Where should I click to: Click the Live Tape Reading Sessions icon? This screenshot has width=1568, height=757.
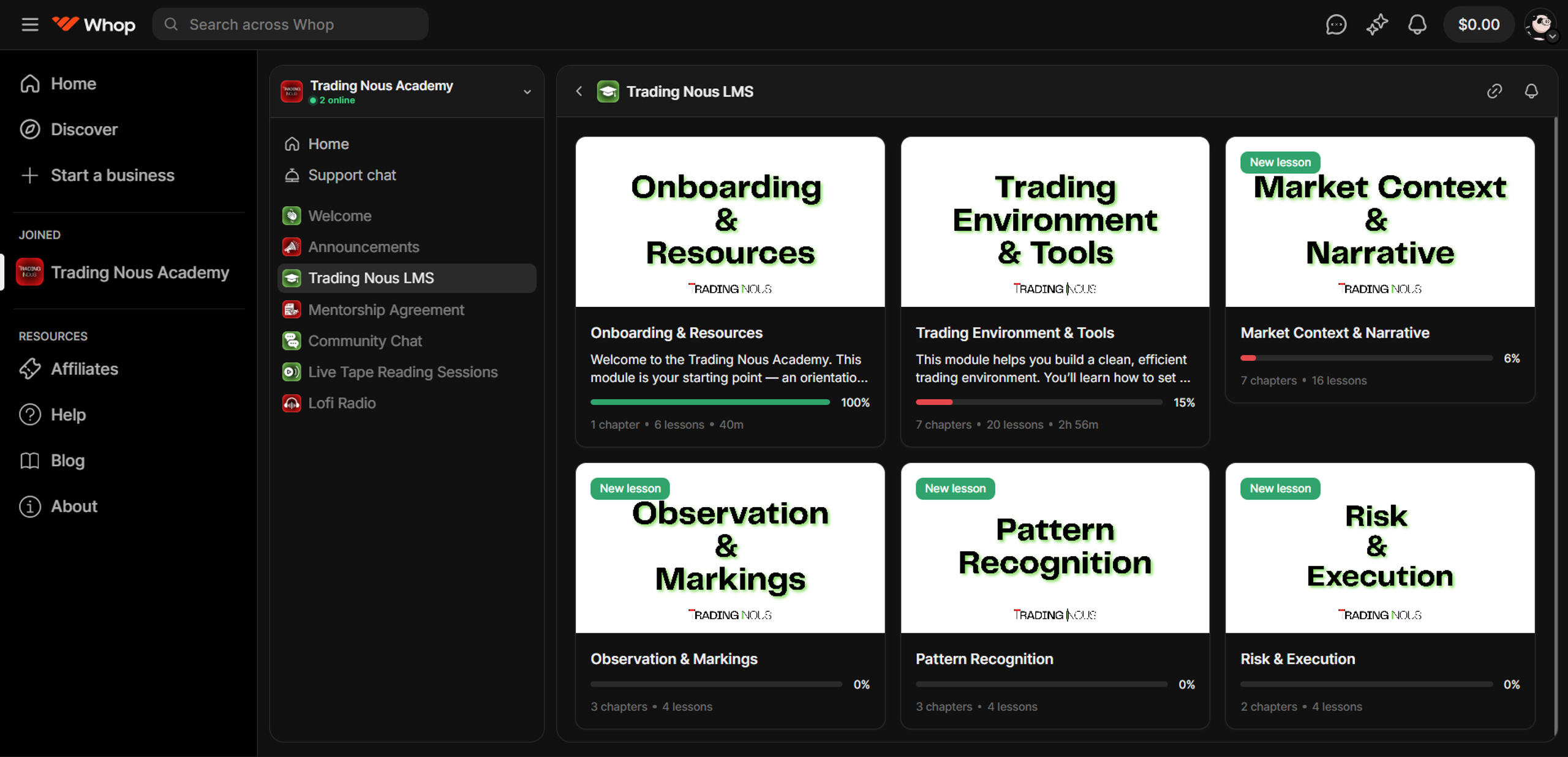coord(292,372)
